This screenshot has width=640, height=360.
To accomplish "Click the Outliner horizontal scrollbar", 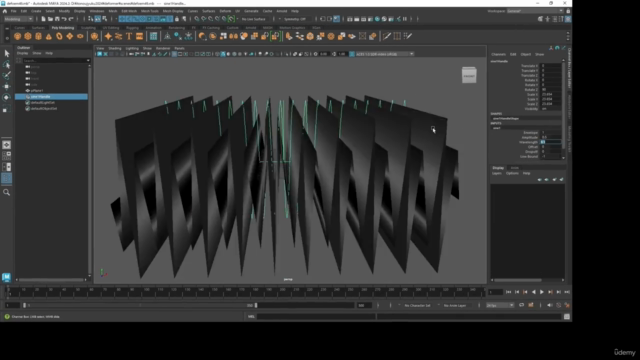I will point(51,280).
